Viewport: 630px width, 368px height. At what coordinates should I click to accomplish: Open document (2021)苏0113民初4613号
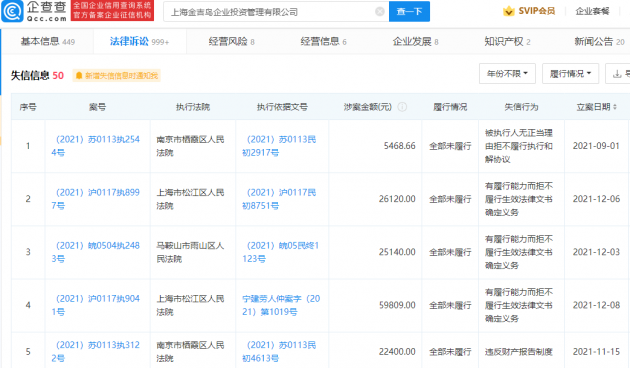279,352
